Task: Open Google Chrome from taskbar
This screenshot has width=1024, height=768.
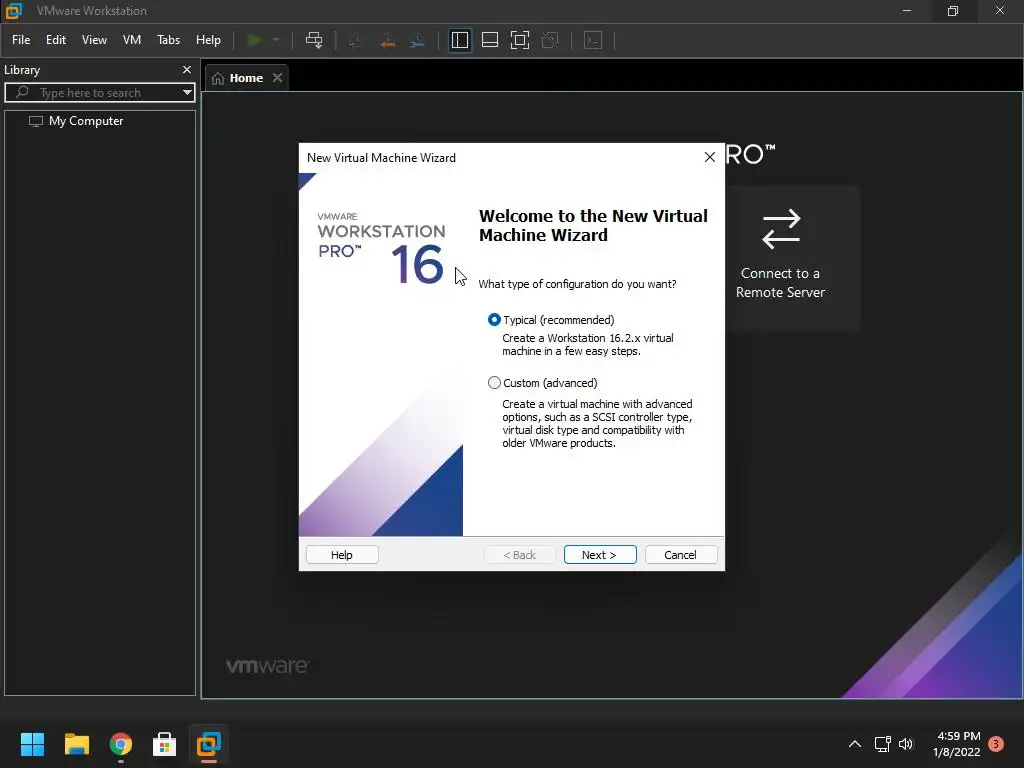Action: [x=121, y=744]
